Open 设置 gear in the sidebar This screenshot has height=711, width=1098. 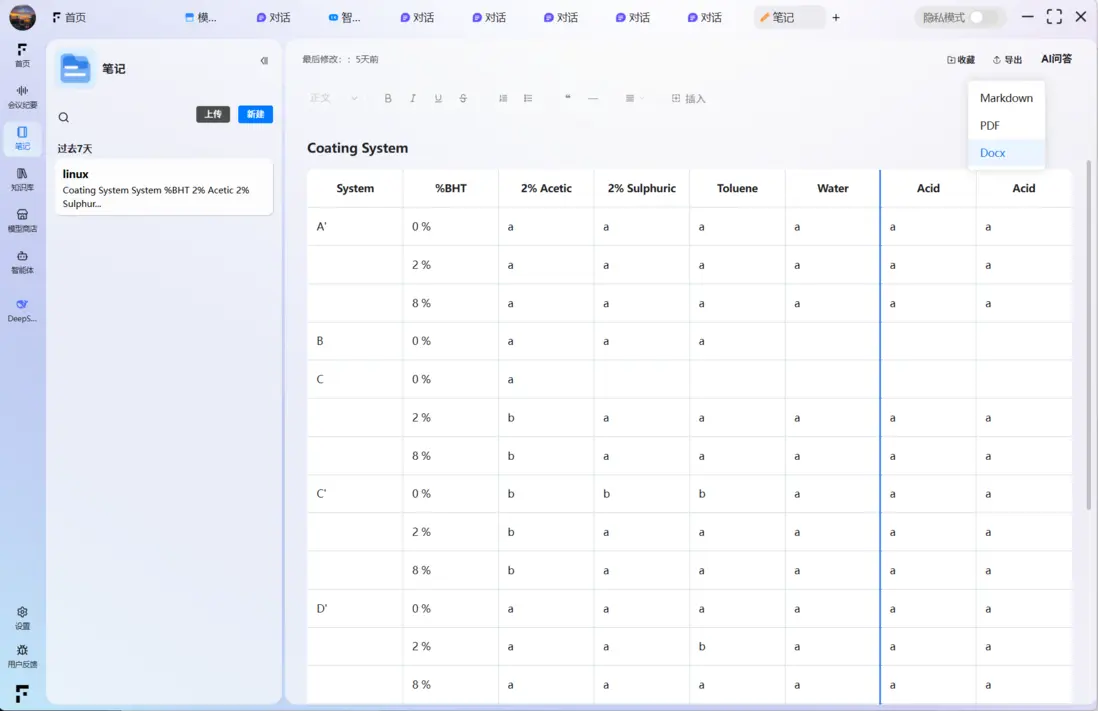point(22,617)
